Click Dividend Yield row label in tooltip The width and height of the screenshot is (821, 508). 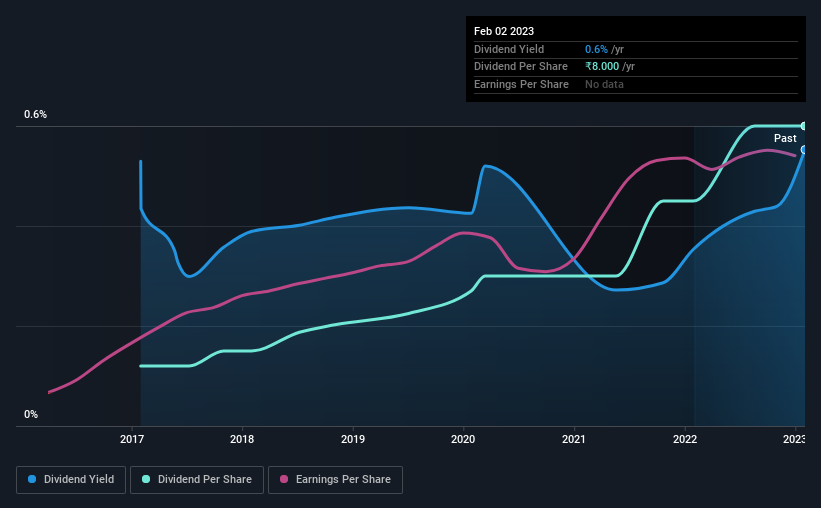[x=509, y=49]
